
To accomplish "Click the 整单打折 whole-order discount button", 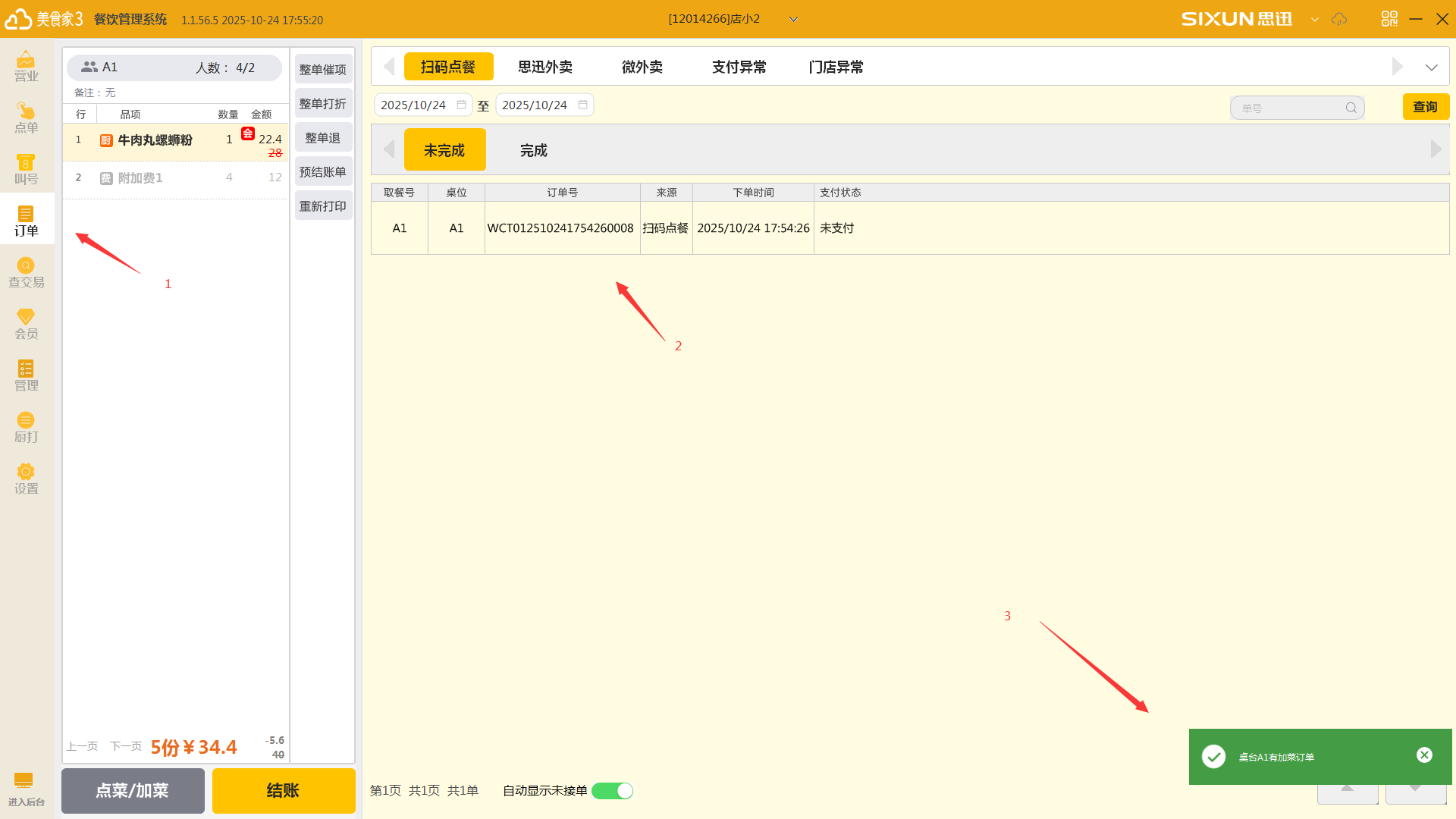I will click(322, 104).
